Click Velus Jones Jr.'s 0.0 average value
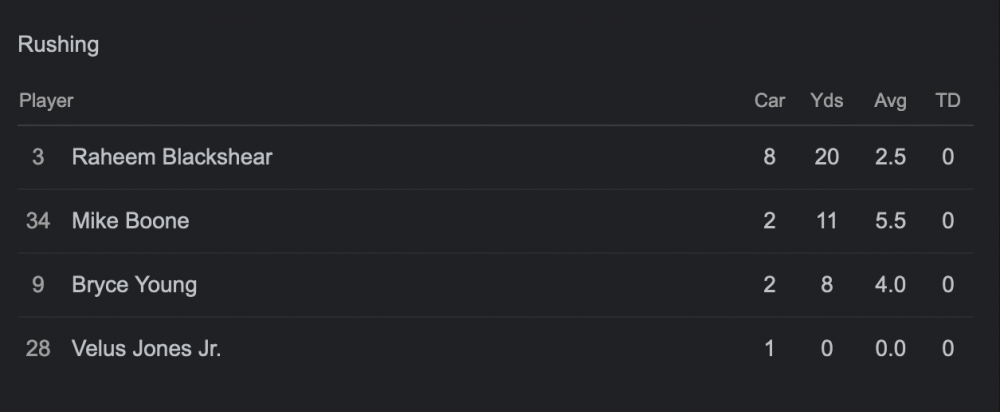This screenshot has height=412, width=1000. 890,349
